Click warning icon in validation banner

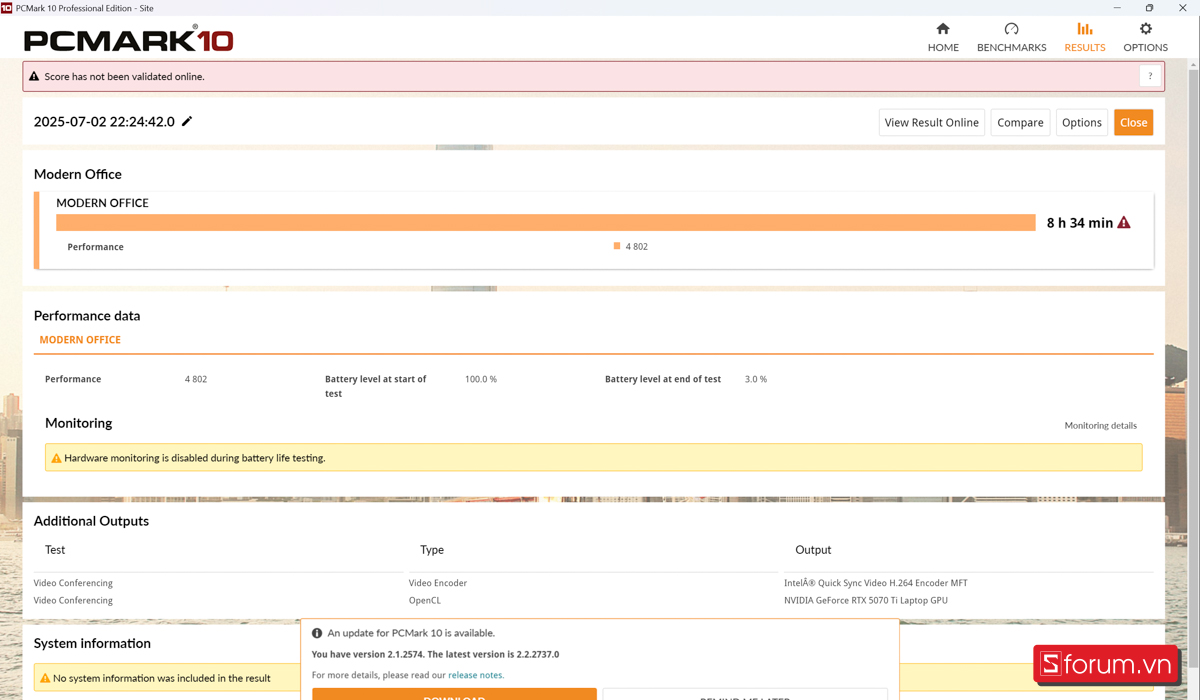pos(34,76)
